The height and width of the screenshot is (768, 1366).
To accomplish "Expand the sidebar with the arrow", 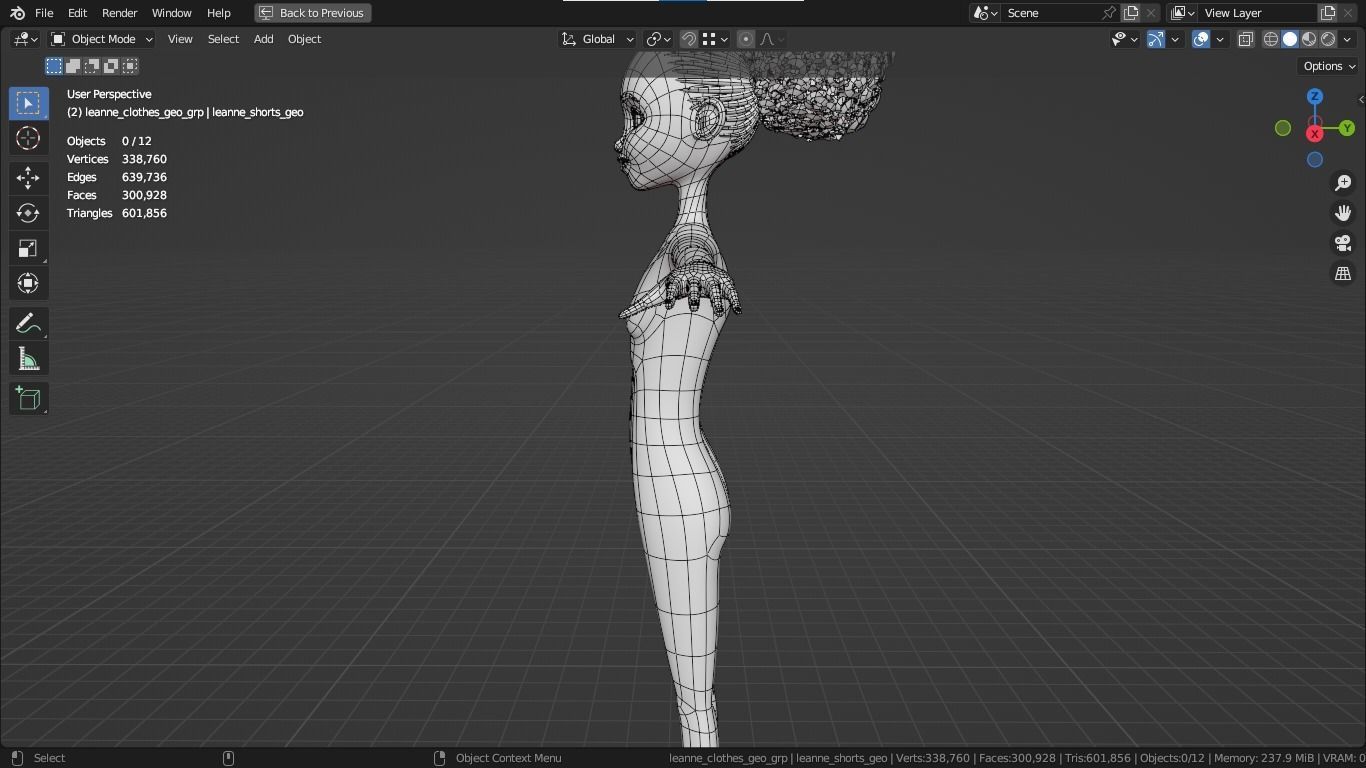I will click(1360, 99).
